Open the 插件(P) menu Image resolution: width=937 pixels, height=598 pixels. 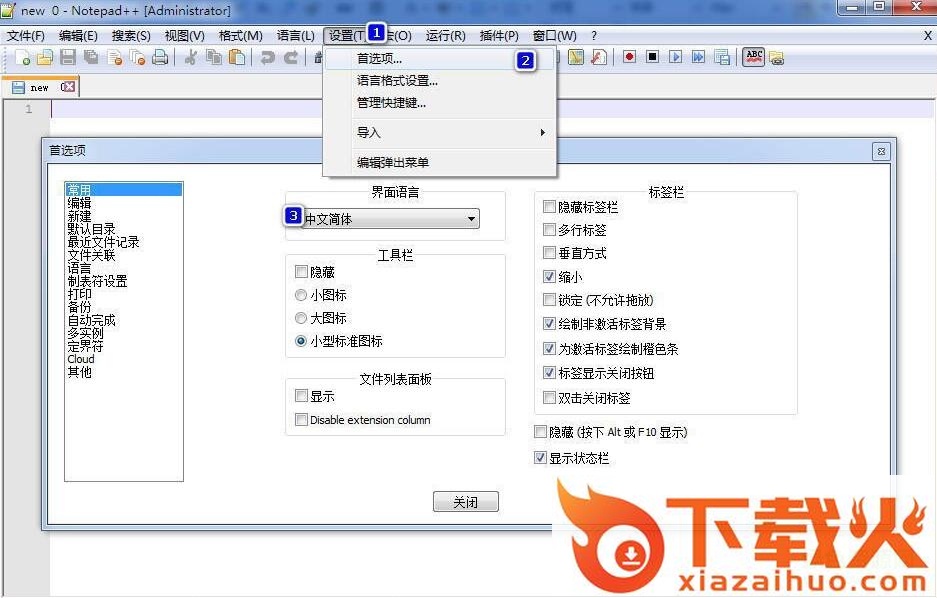click(499, 36)
